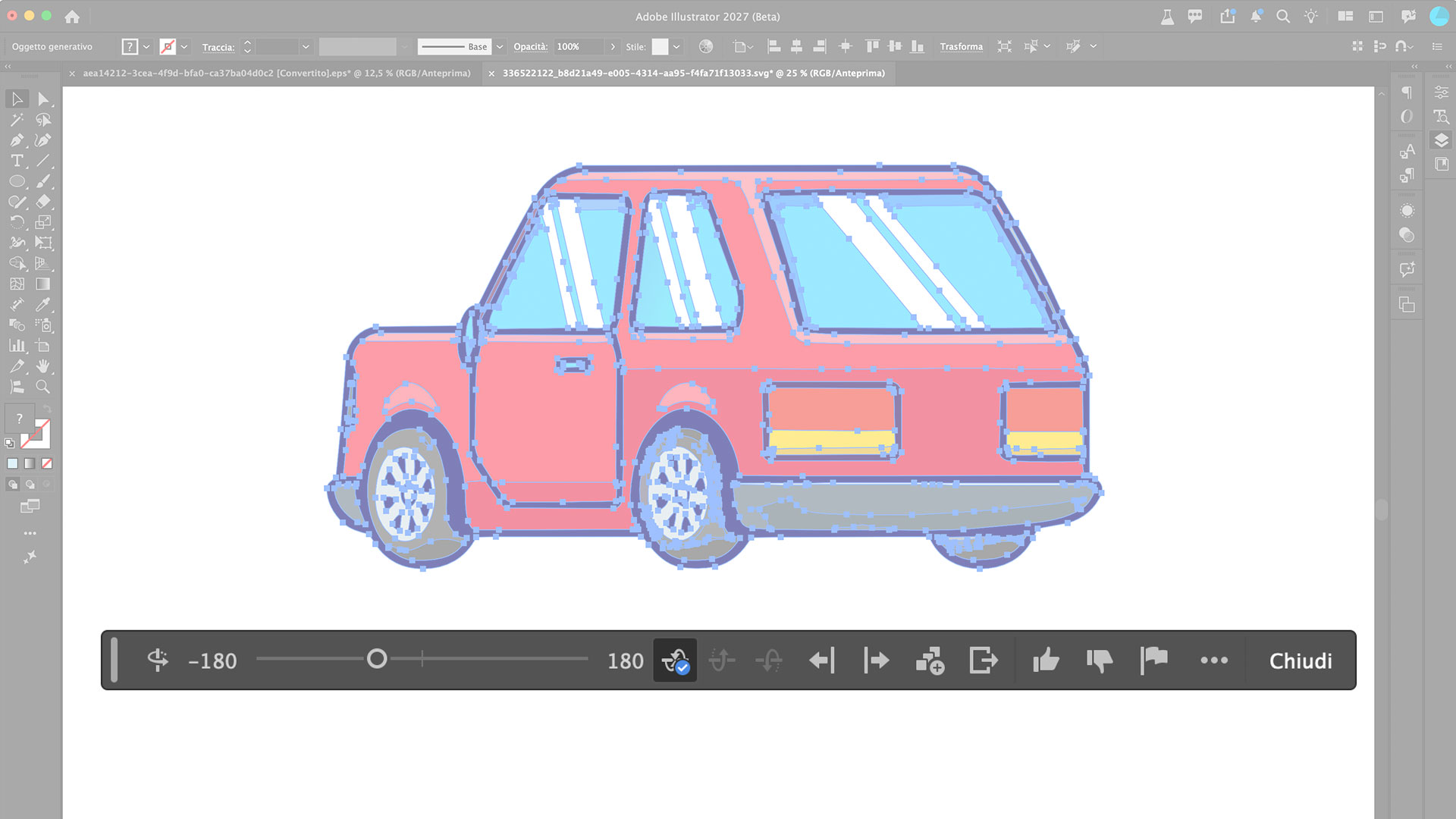Select the Eraser tool

point(43,202)
